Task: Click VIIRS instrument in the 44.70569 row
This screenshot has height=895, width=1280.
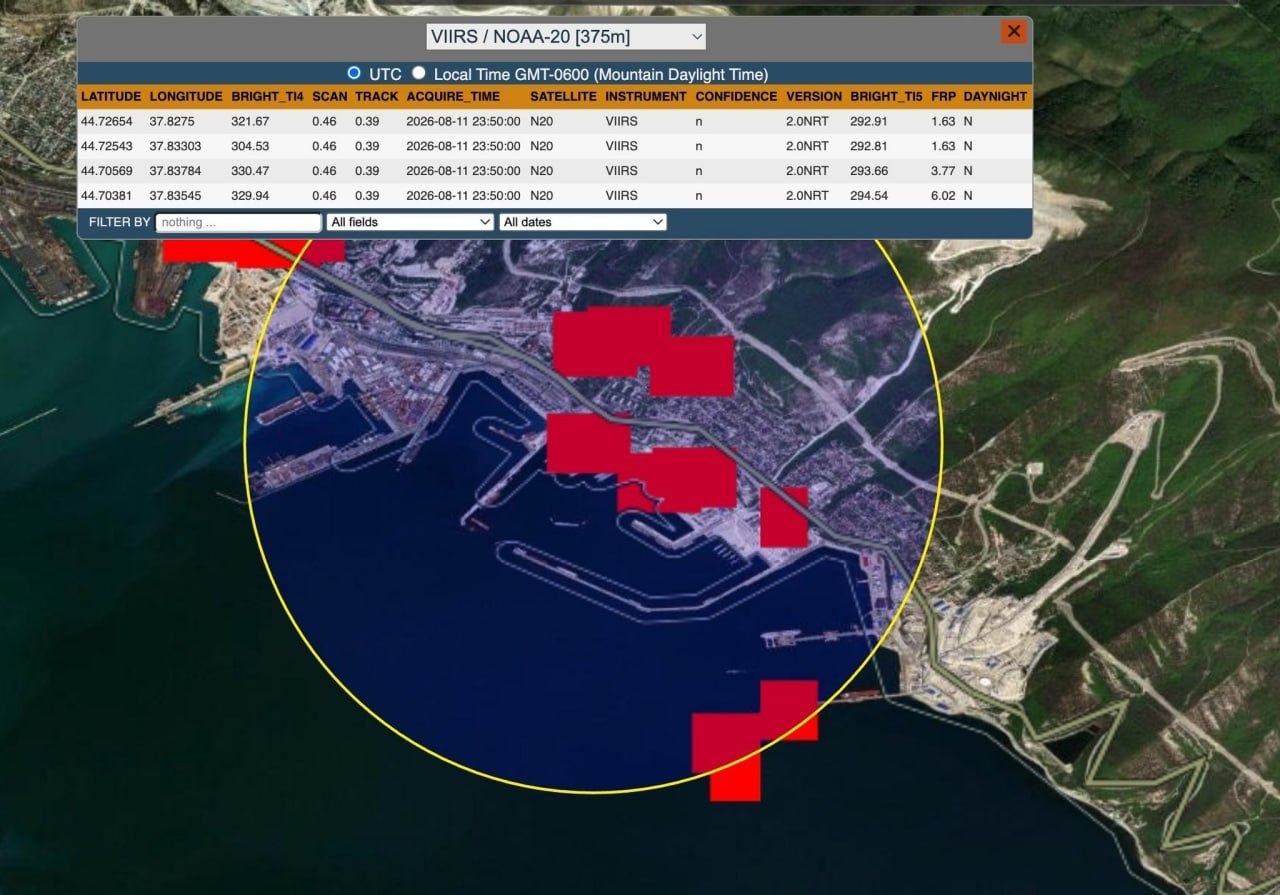Action: (x=621, y=171)
